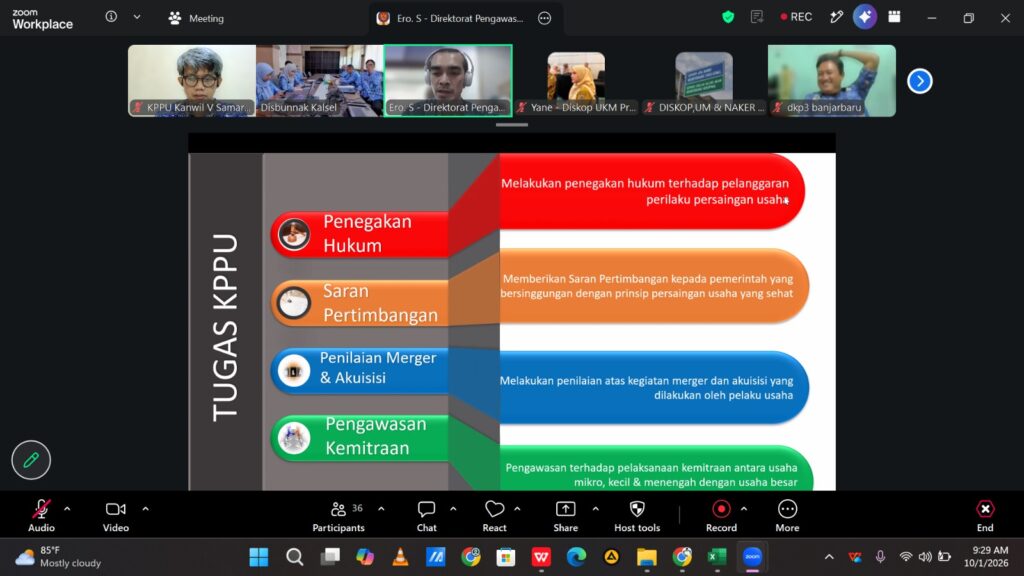Expand the Participants options arrow
This screenshot has height=576, width=1024.
click(381, 509)
